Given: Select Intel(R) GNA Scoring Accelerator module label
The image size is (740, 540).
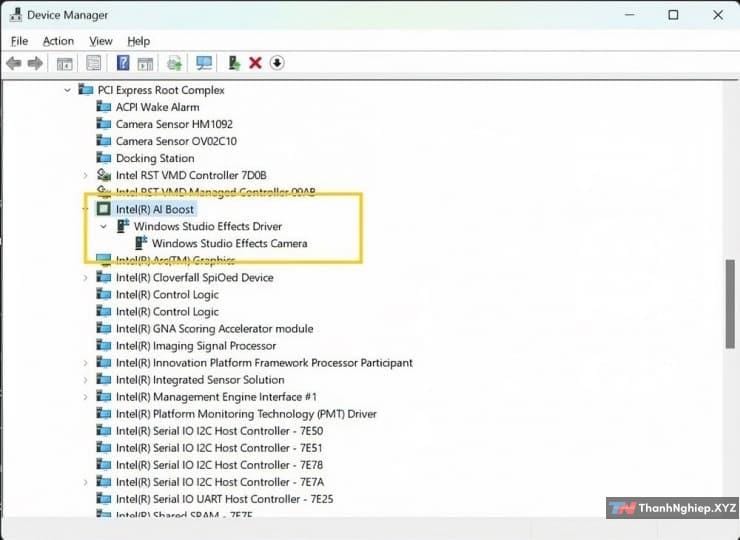Looking at the screenshot, I should coord(214,329).
